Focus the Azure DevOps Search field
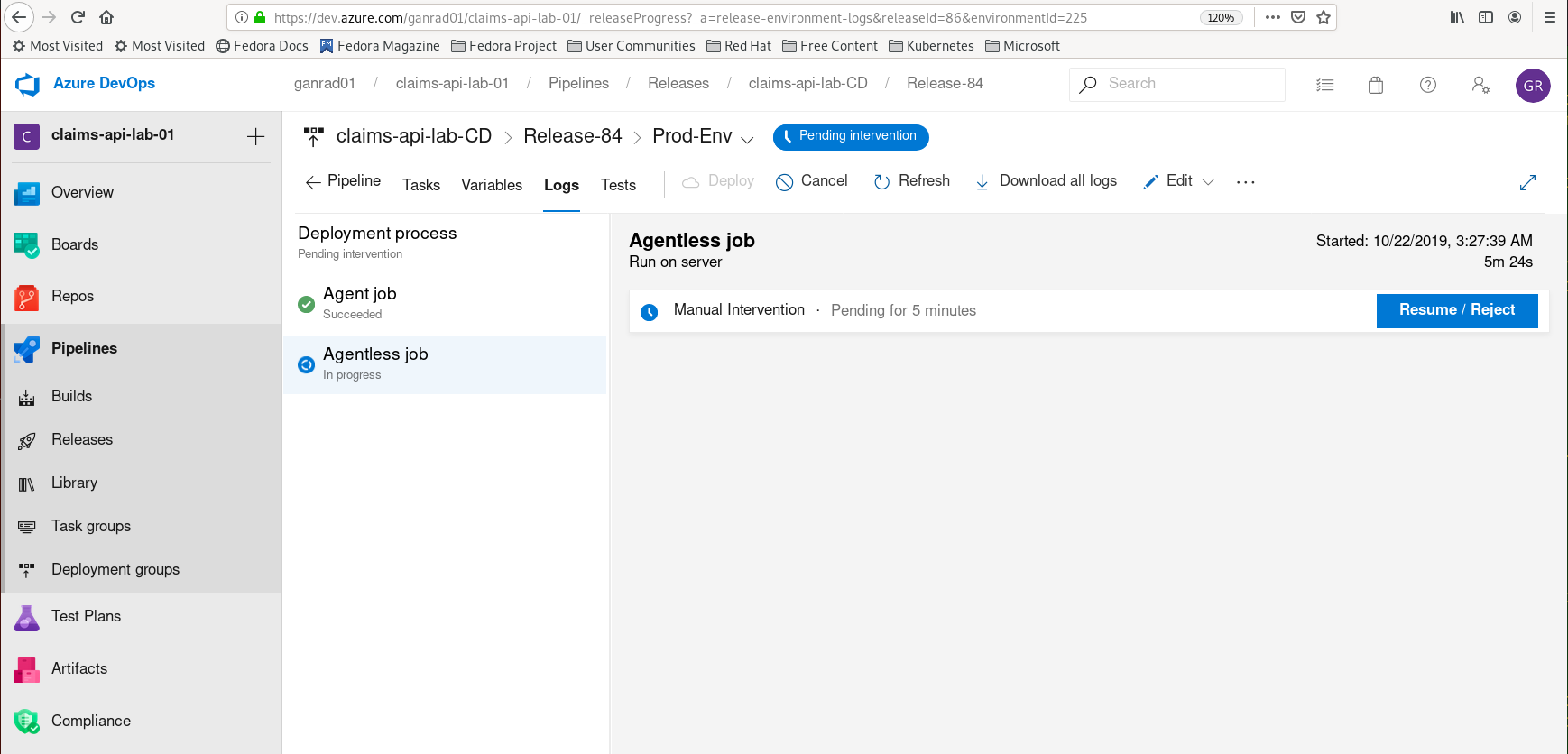Screen dimensions: 1568x754 pos(1177,84)
